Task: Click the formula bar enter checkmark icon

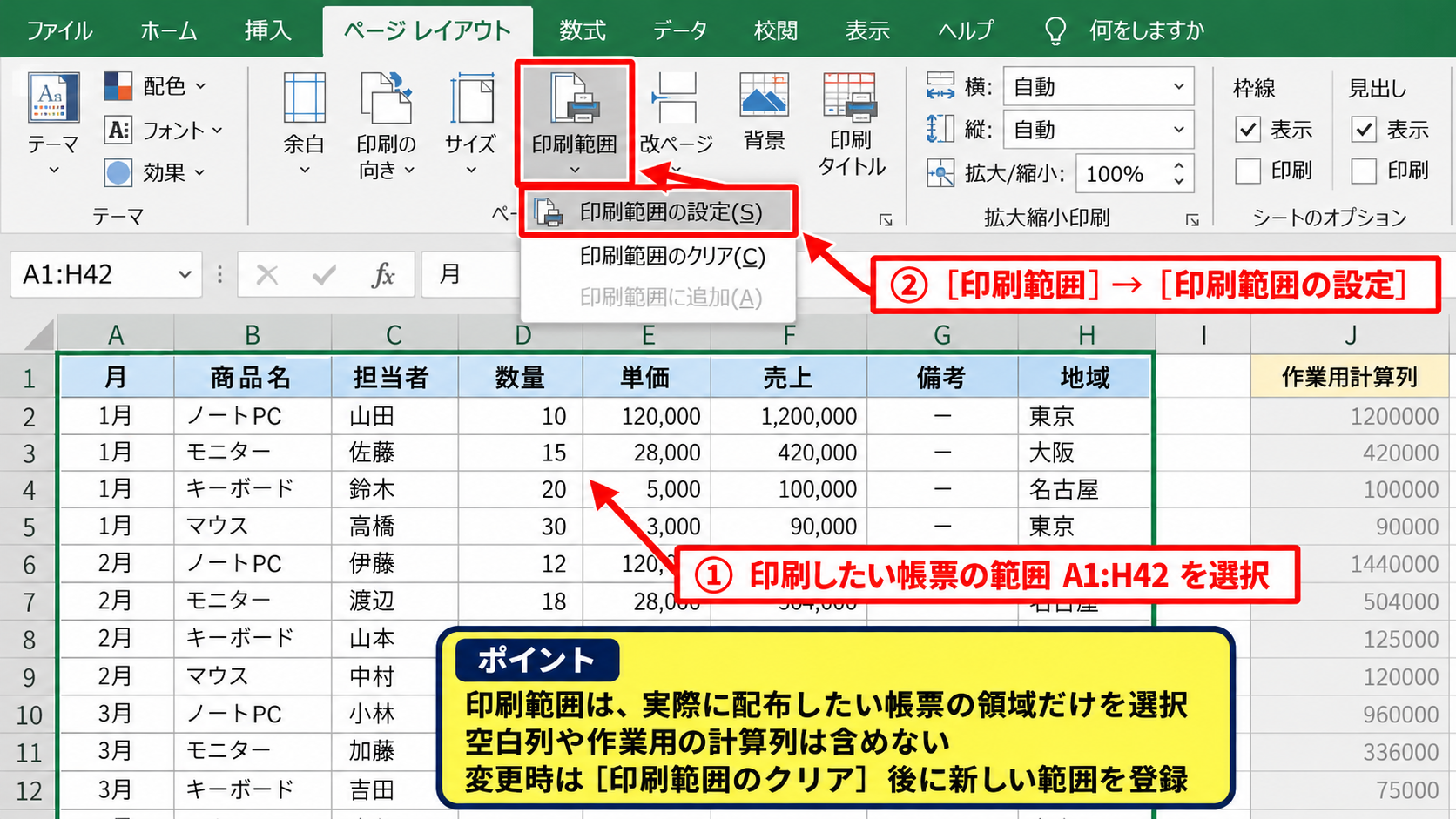Action: coord(324,275)
